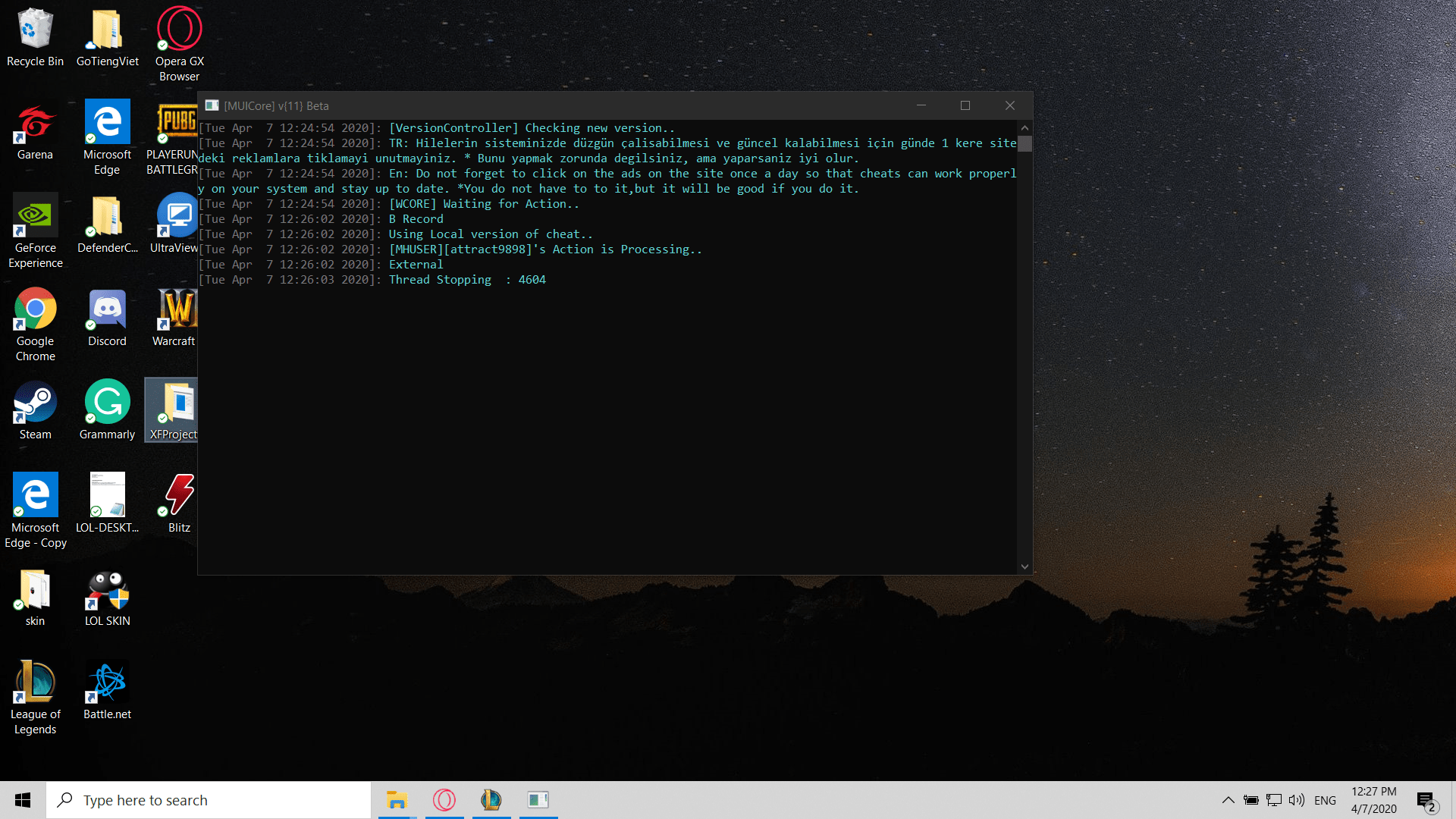This screenshot has height=819, width=1456.
Task: Select the XFProject folder icon
Action: pyautogui.click(x=173, y=411)
